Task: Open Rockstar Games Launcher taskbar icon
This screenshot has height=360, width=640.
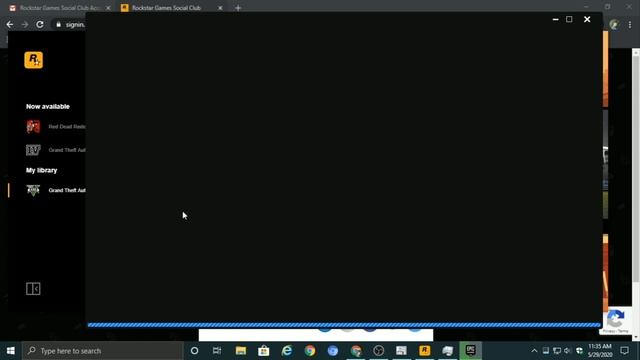Action: 424,351
